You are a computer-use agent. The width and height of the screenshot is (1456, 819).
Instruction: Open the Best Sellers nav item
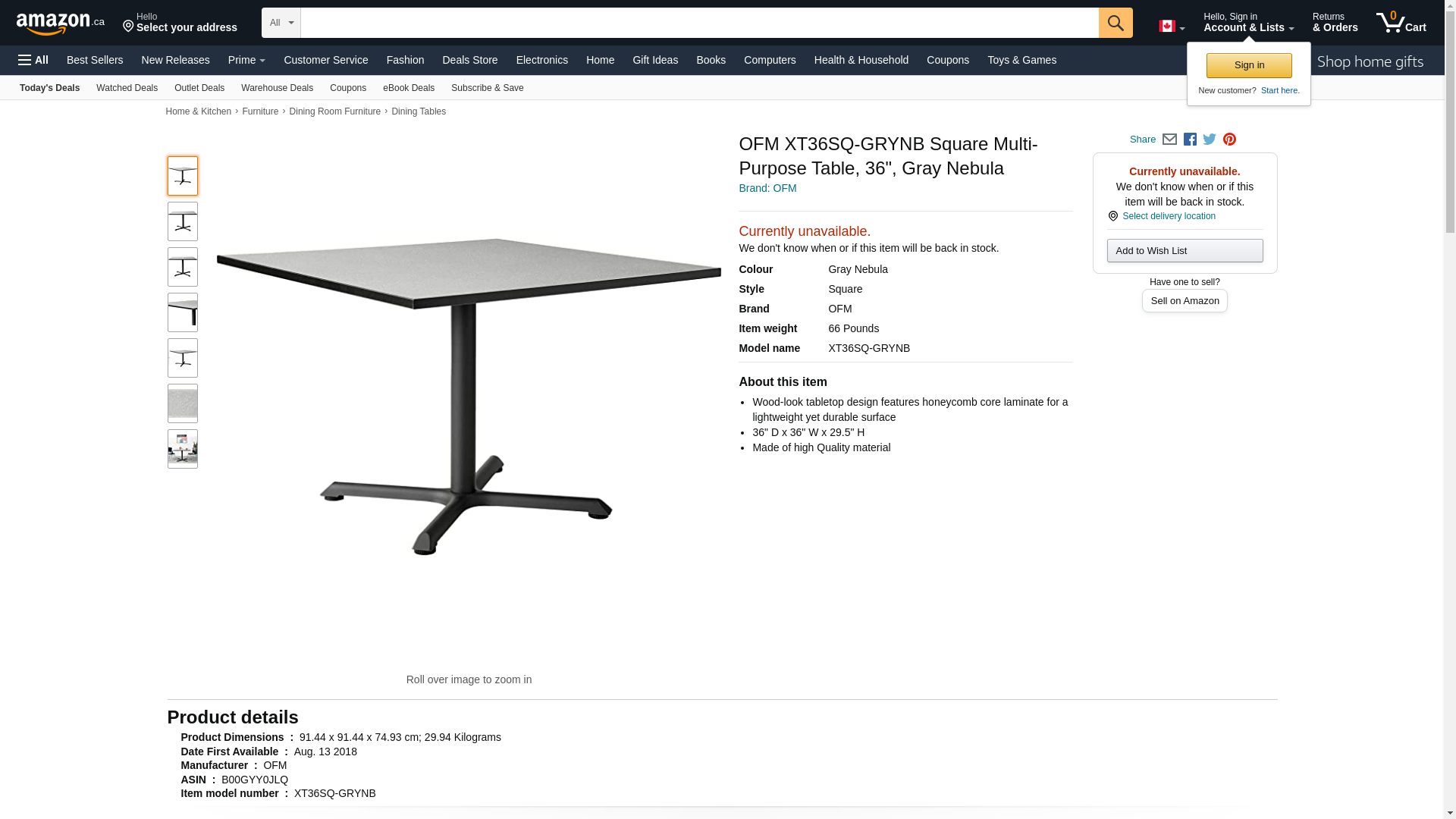(x=95, y=60)
